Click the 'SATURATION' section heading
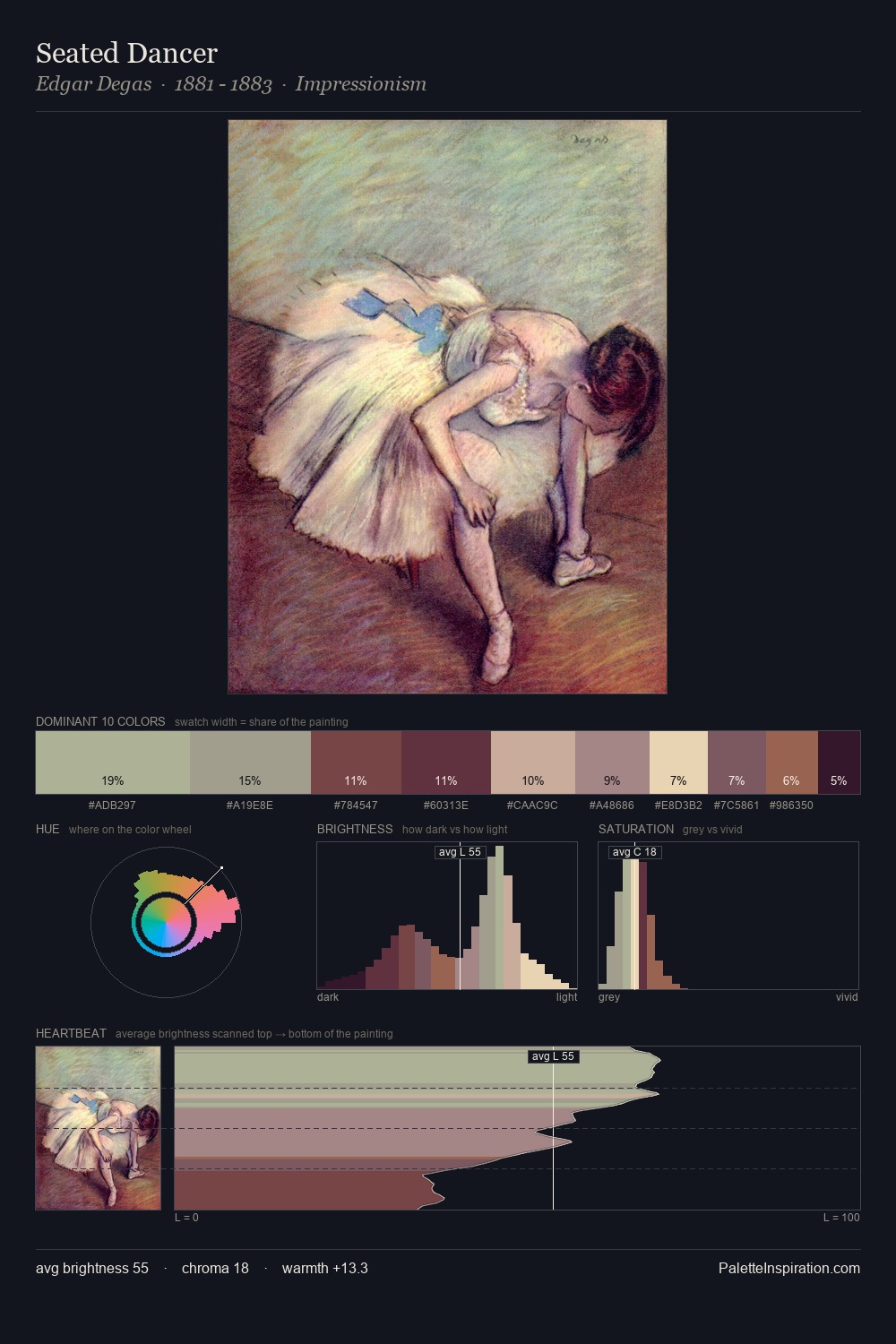Viewport: 896px width, 1344px height. tap(636, 829)
